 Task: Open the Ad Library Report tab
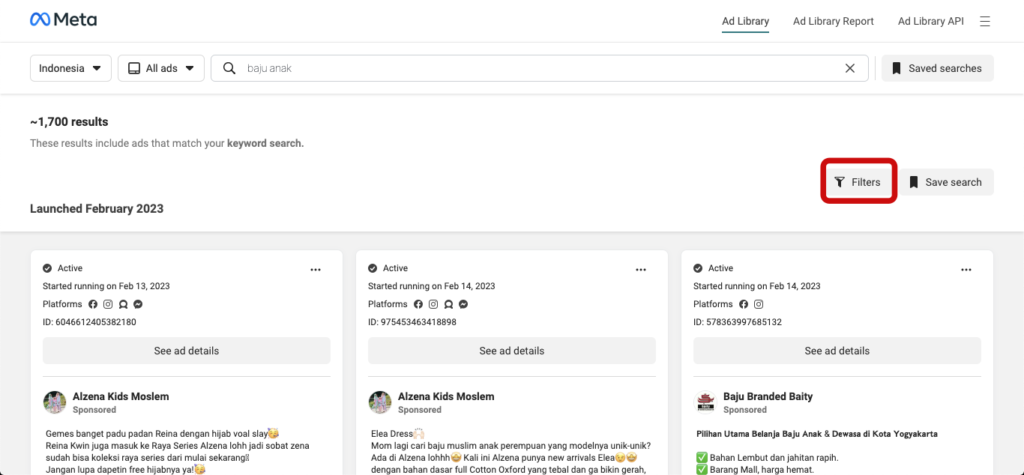pyautogui.click(x=833, y=21)
